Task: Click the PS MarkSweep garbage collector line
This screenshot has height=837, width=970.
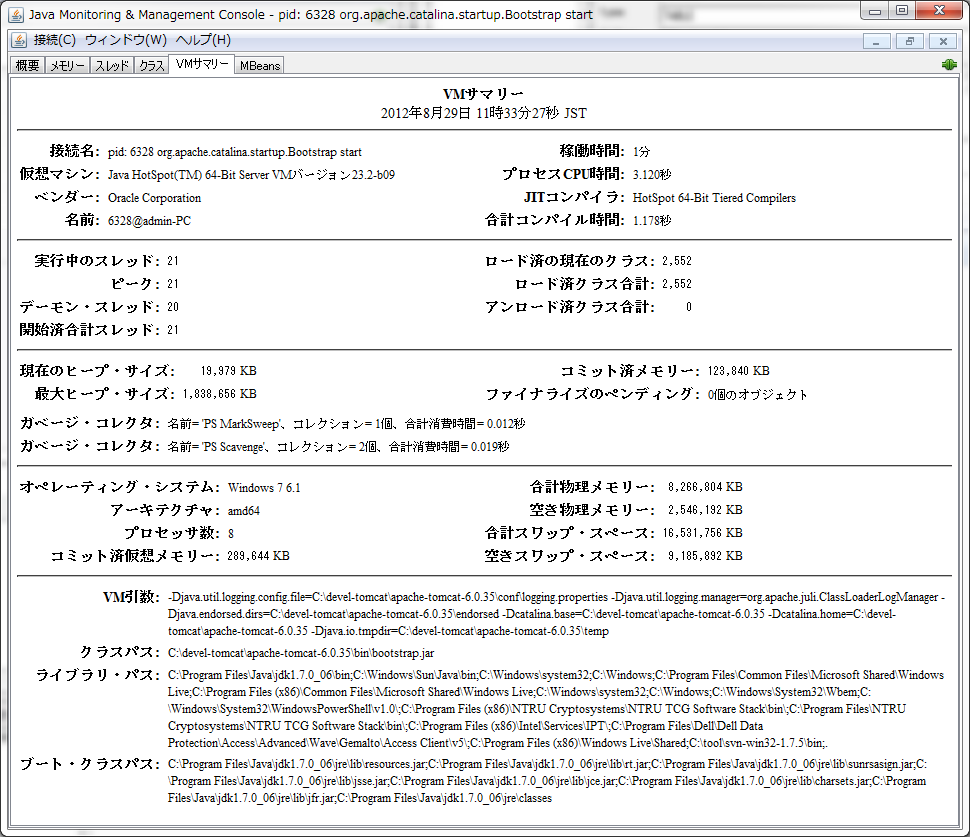Action: [346, 424]
